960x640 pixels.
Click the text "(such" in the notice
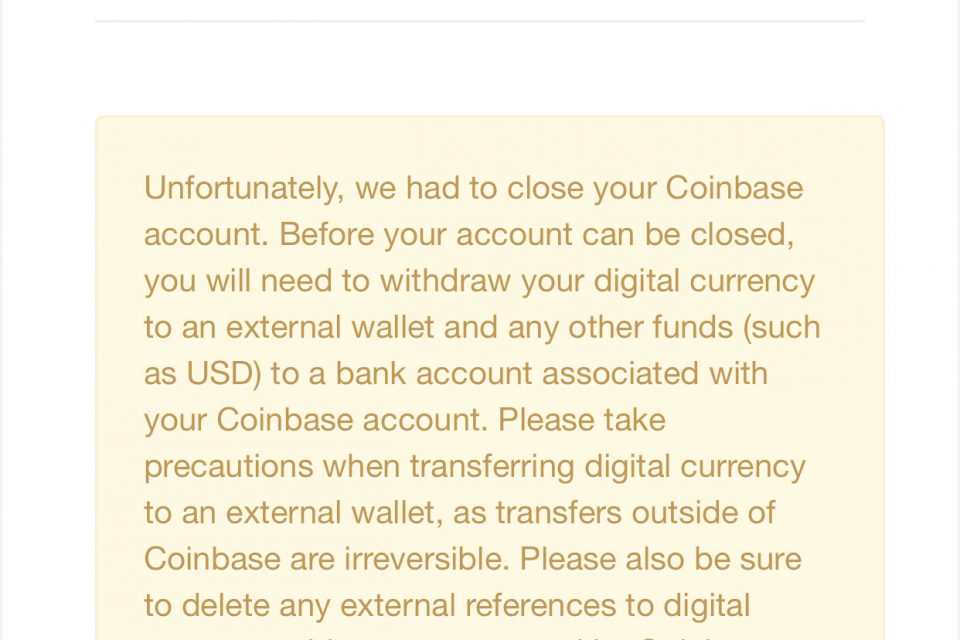coord(782,328)
